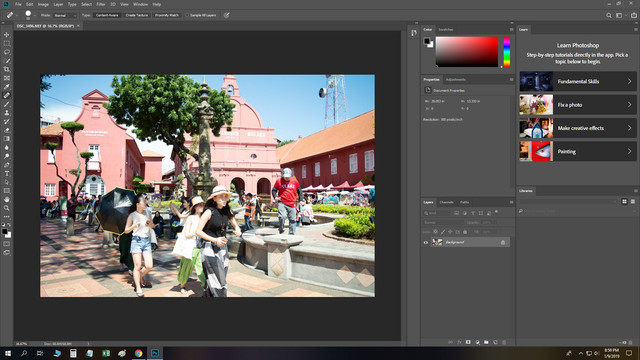
Task: Open the Fix a photo tutorial
Action: tap(578, 105)
